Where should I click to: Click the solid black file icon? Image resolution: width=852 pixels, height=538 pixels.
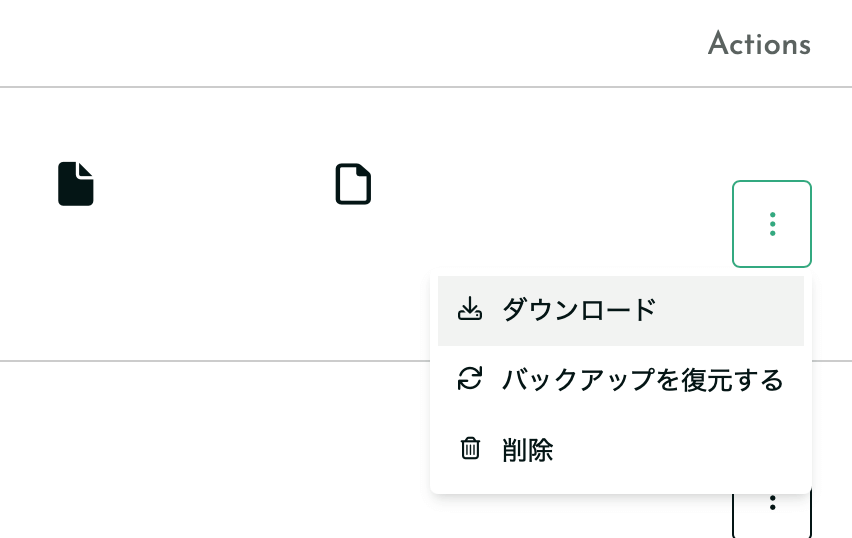76,184
